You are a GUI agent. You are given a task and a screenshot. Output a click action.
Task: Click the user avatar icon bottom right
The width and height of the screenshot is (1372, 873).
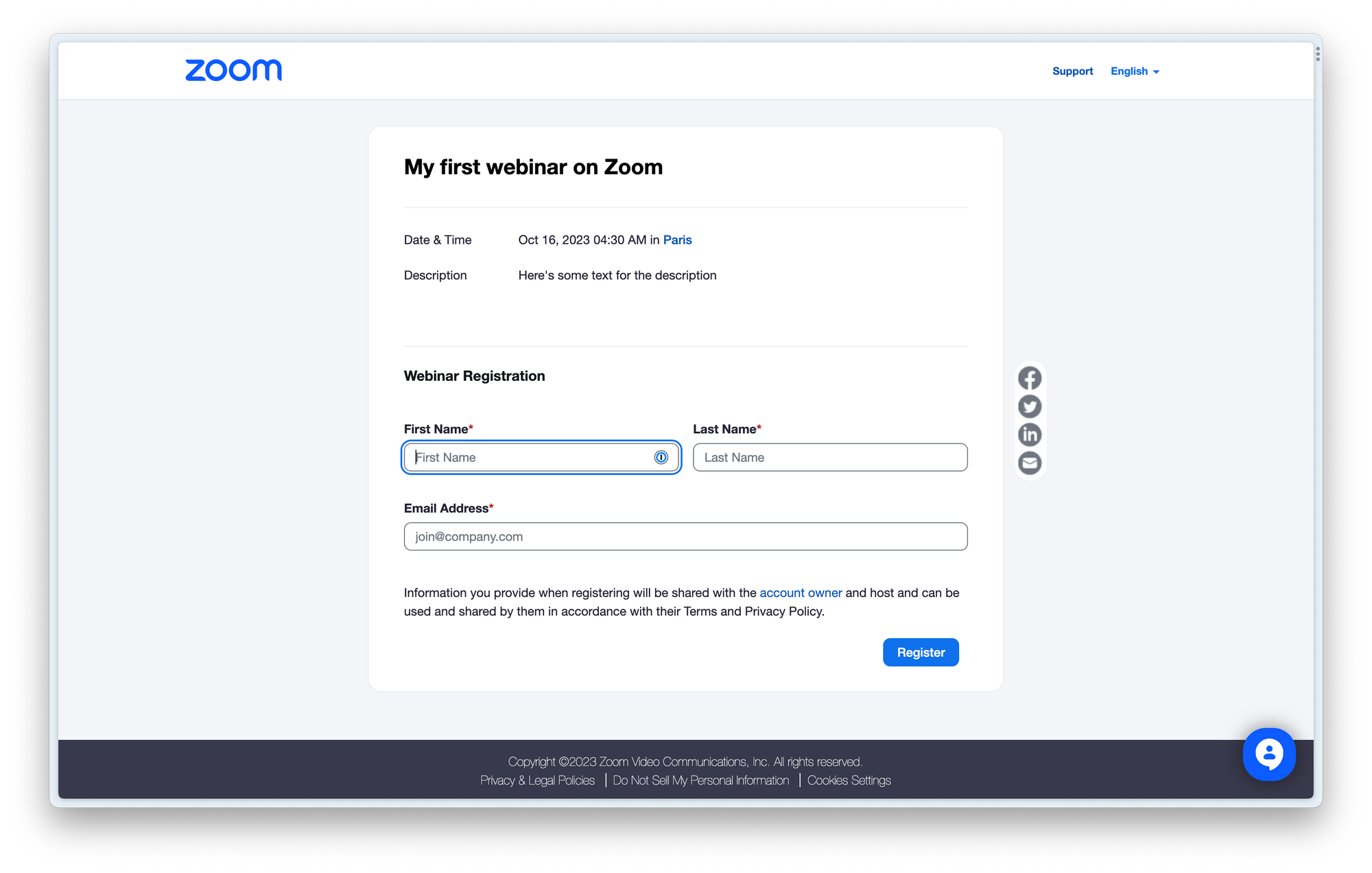pos(1268,755)
